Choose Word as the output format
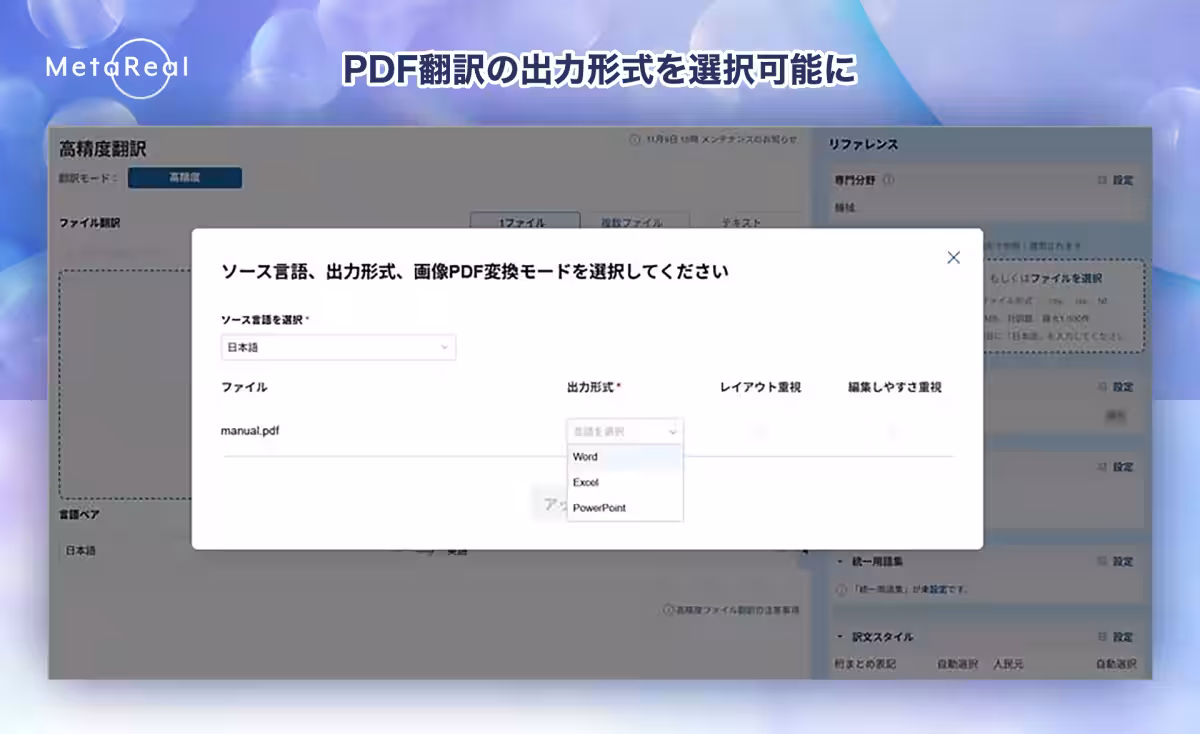The height and width of the screenshot is (734, 1200). tap(625, 457)
